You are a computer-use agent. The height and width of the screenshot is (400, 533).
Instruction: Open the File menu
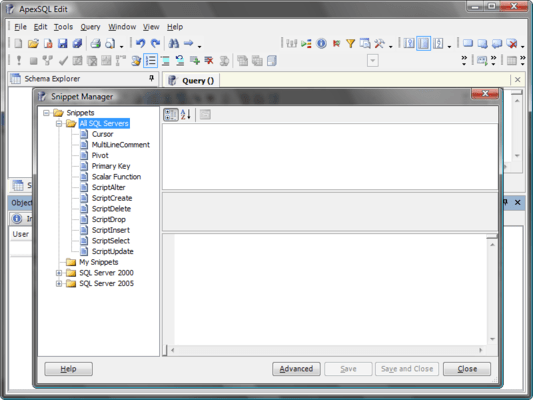point(20,27)
